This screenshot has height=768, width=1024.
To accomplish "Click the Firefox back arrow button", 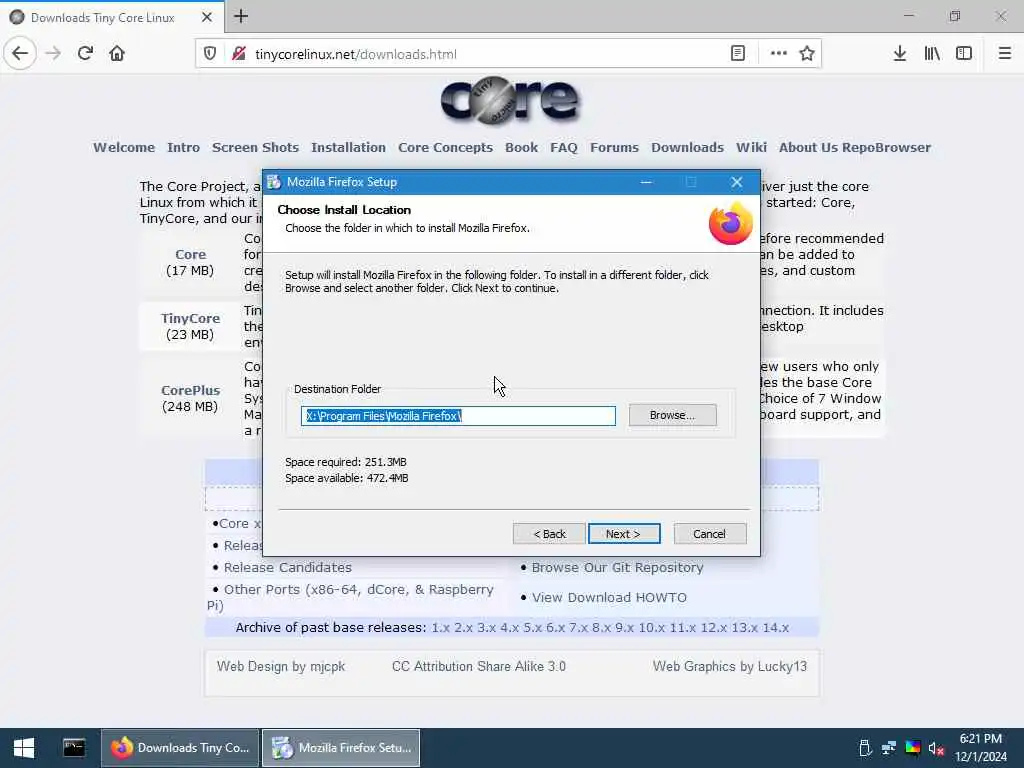I will (20, 54).
